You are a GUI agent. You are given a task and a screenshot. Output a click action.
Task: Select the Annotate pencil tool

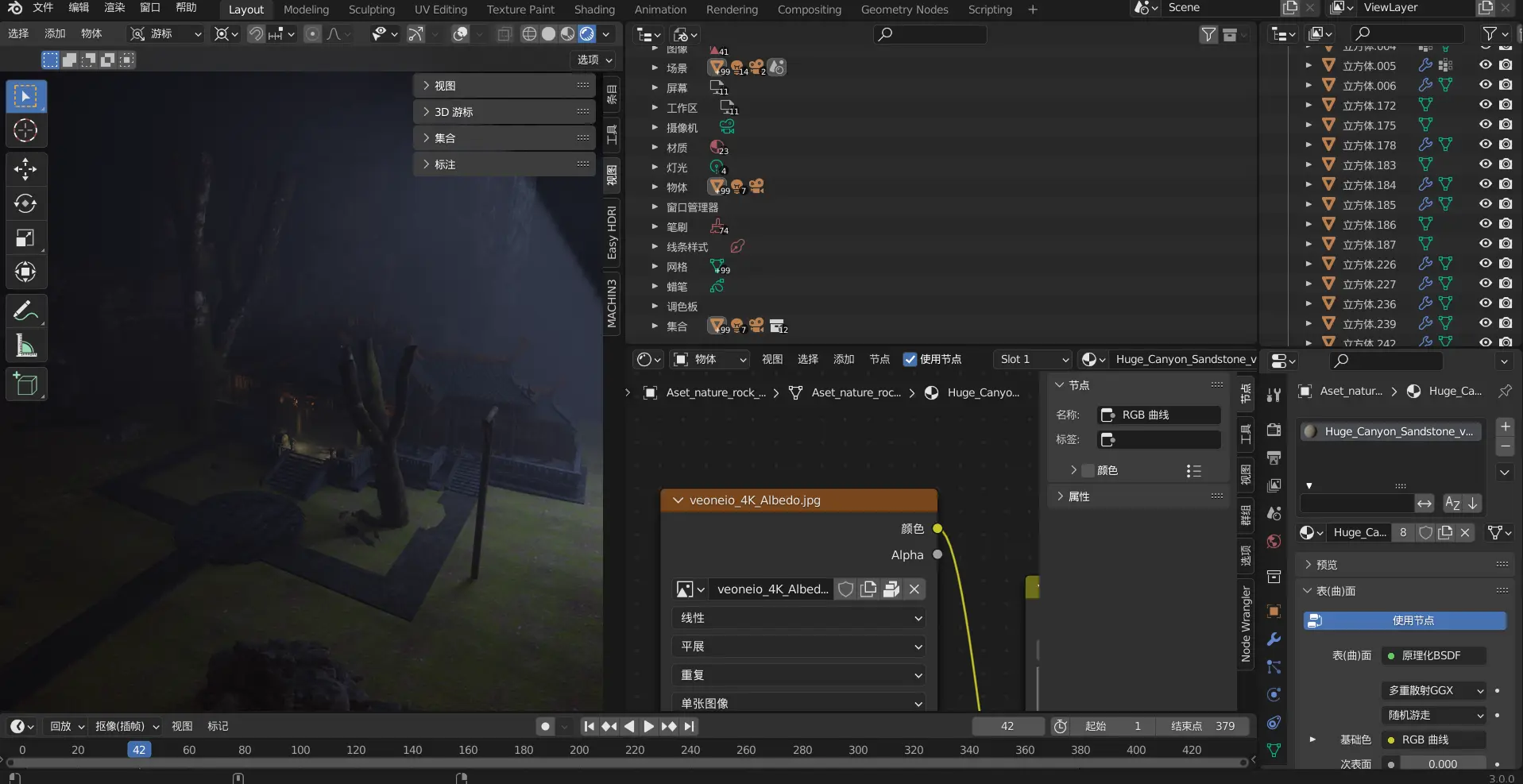pyautogui.click(x=25, y=311)
